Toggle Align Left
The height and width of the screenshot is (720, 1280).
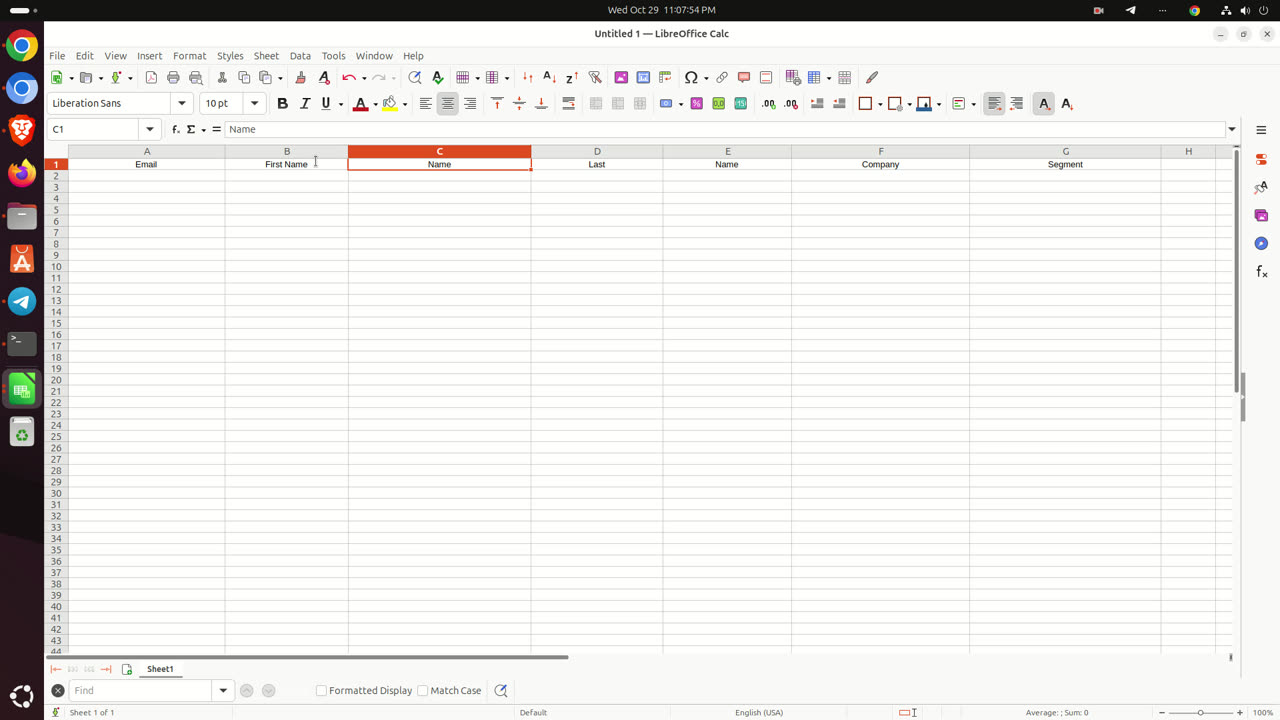click(425, 103)
